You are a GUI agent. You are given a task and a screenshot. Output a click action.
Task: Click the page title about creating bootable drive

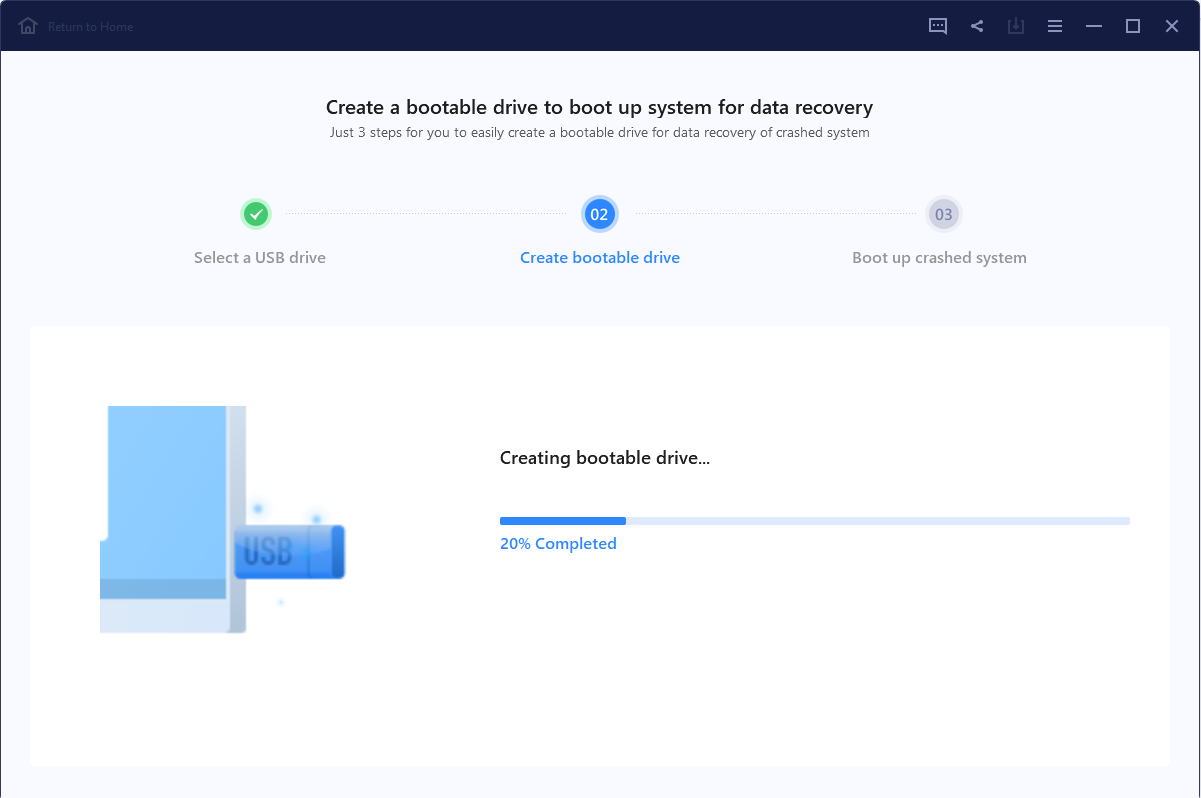pyautogui.click(x=600, y=107)
